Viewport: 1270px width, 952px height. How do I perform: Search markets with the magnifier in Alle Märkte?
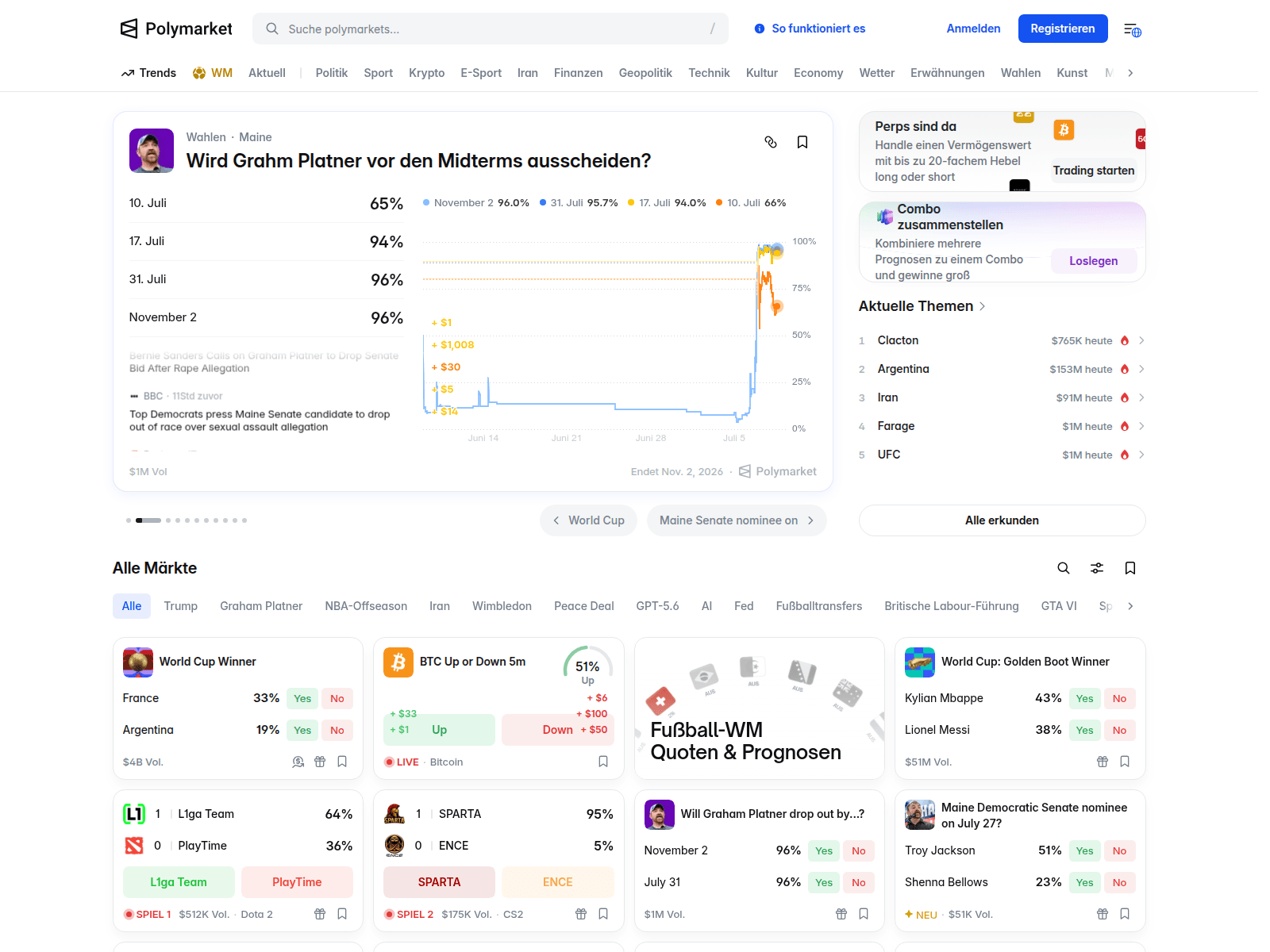[x=1064, y=568]
